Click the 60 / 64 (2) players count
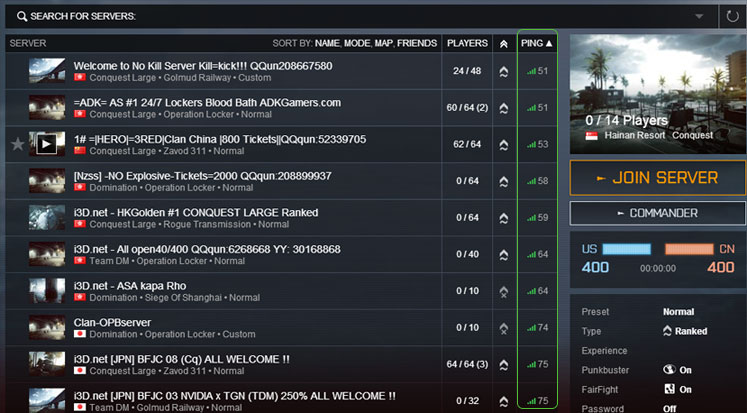Viewport: 747px width, 413px height. point(467,108)
